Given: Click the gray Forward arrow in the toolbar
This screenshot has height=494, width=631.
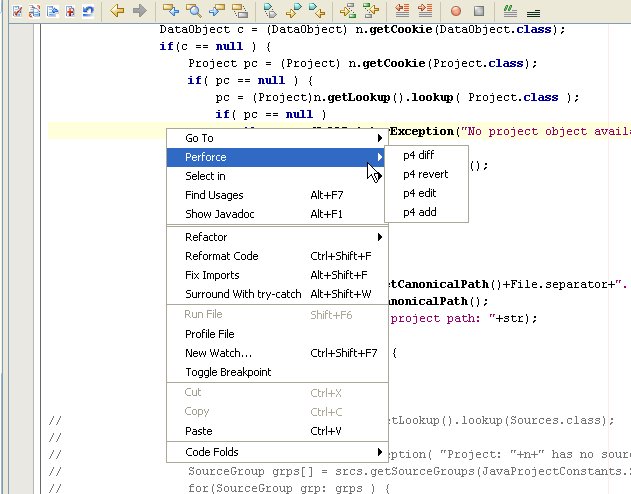Looking at the screenshot, I should click(x=140, y=10).
